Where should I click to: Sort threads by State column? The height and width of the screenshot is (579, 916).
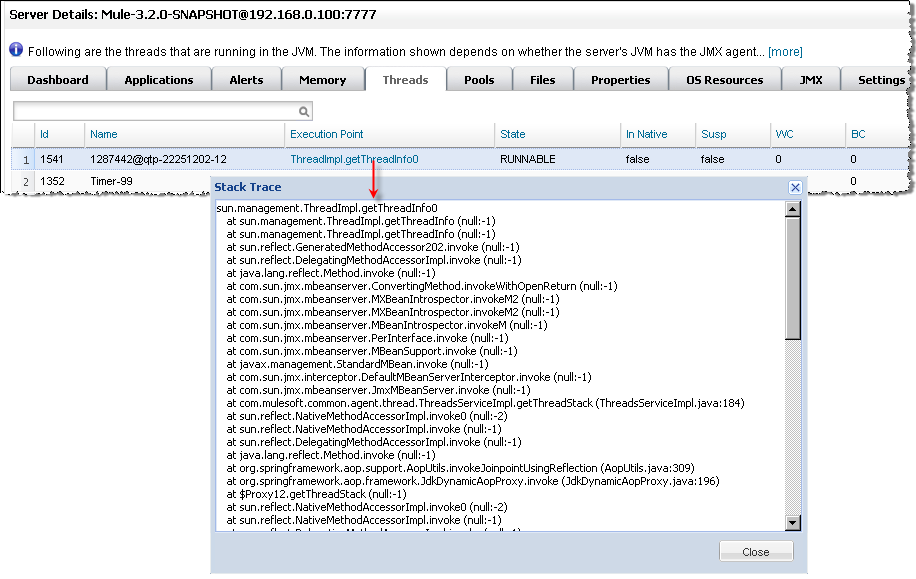pyautogui.click(x=512, y=134)
